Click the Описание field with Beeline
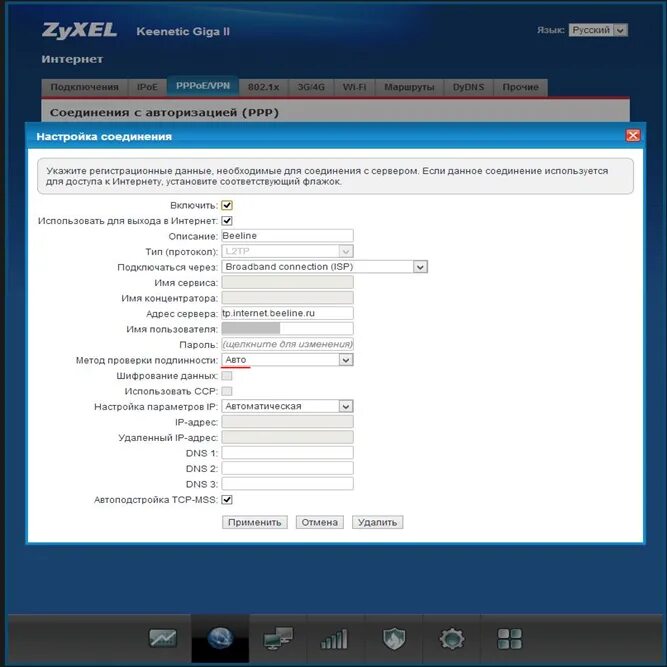 [287, 236]
